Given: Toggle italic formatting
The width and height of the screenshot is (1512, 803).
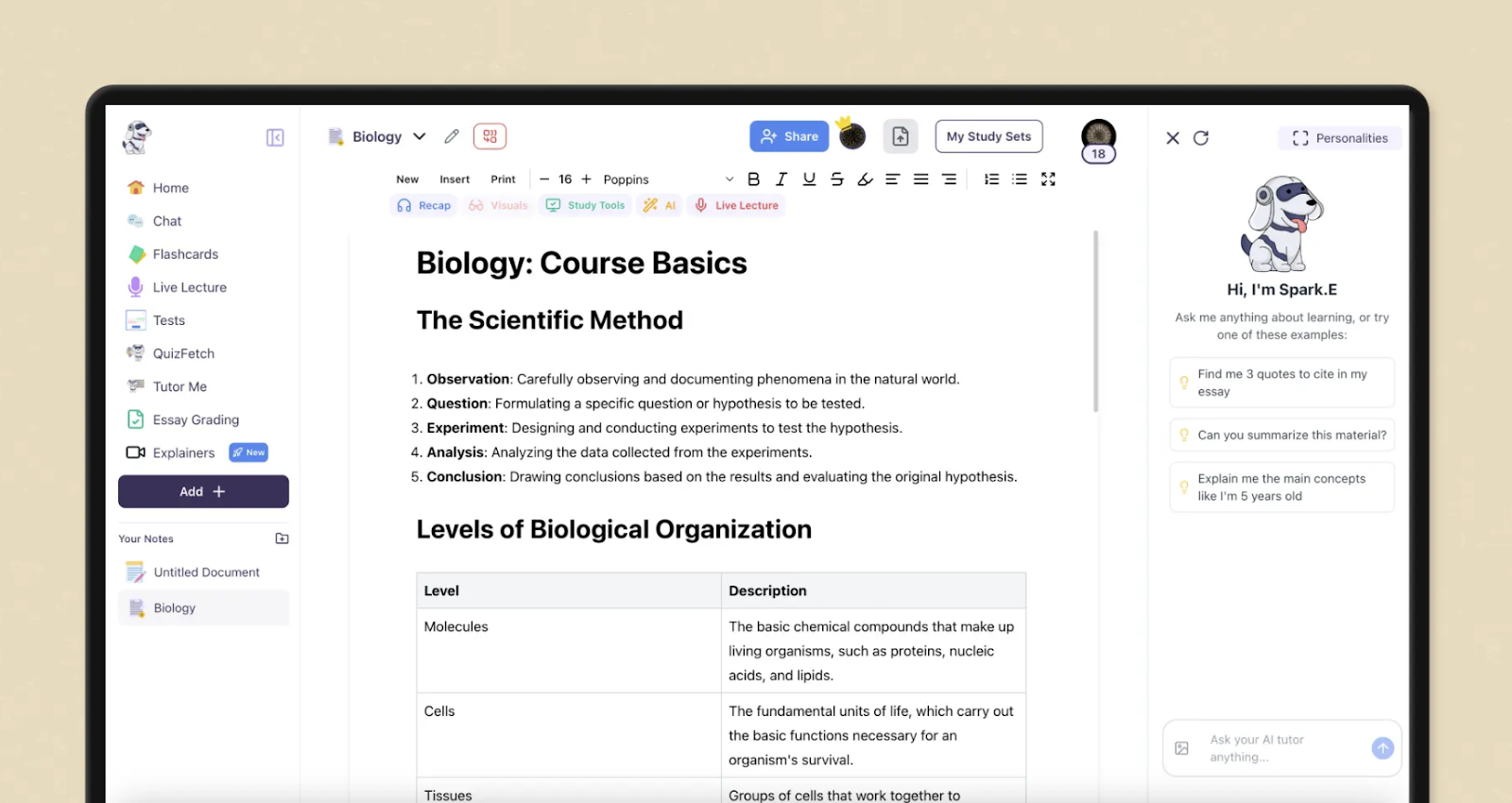Looking at the screenshot, I should [x=782, y=179].
